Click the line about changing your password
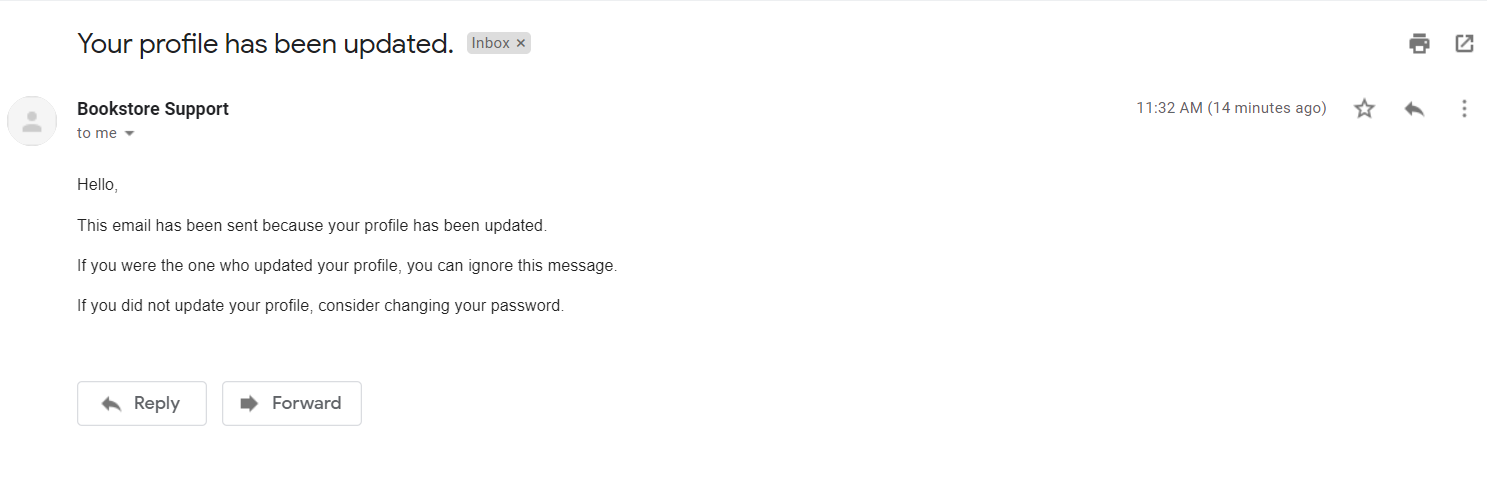 pos(320,305)
